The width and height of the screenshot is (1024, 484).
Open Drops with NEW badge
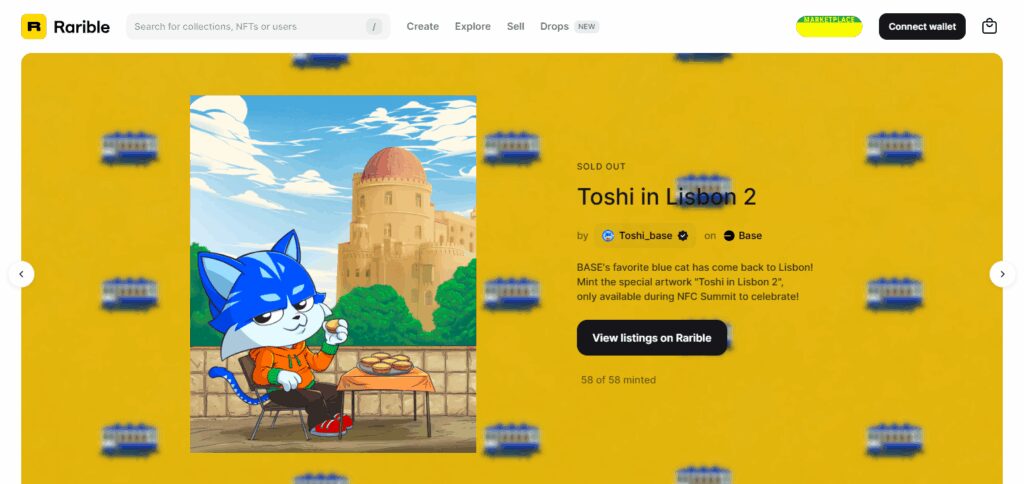tap(569, 27)
